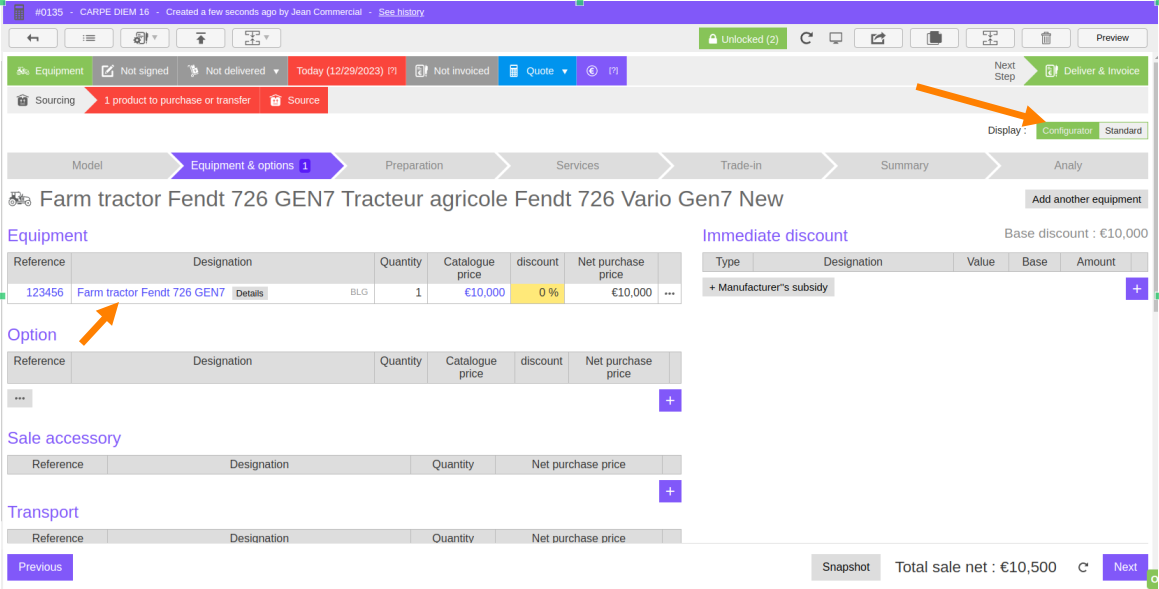This screenshot has height=589, width=1159.
Task: Add a sale accessory with plus button
Action: coord(670,491)
